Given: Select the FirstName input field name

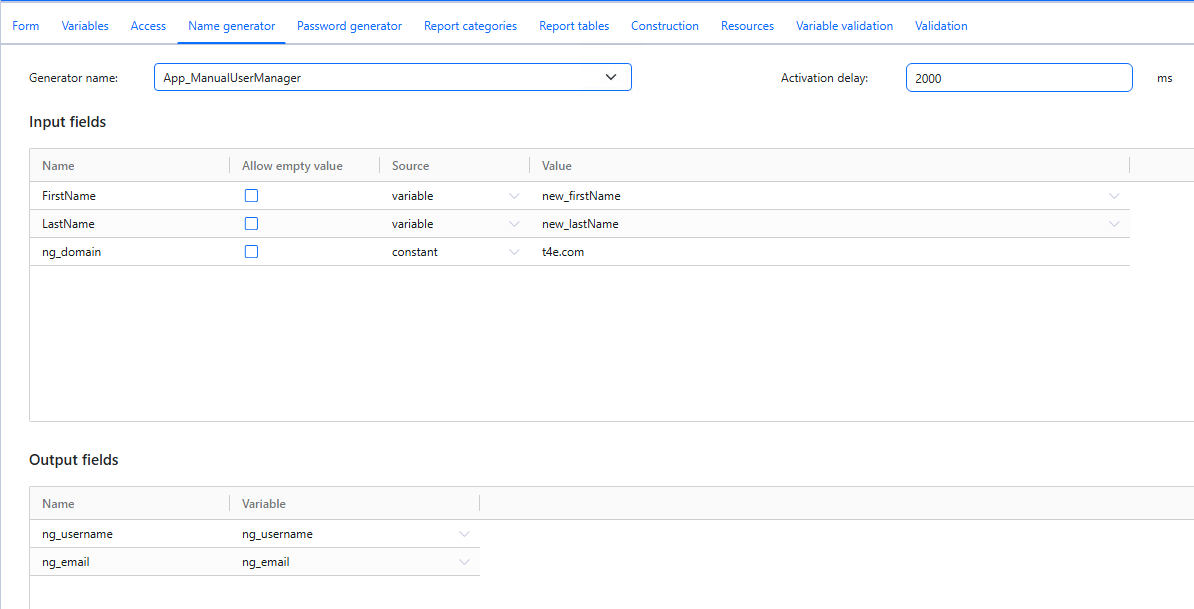Looking at the screenshot, I should click(x=69, y=196).
